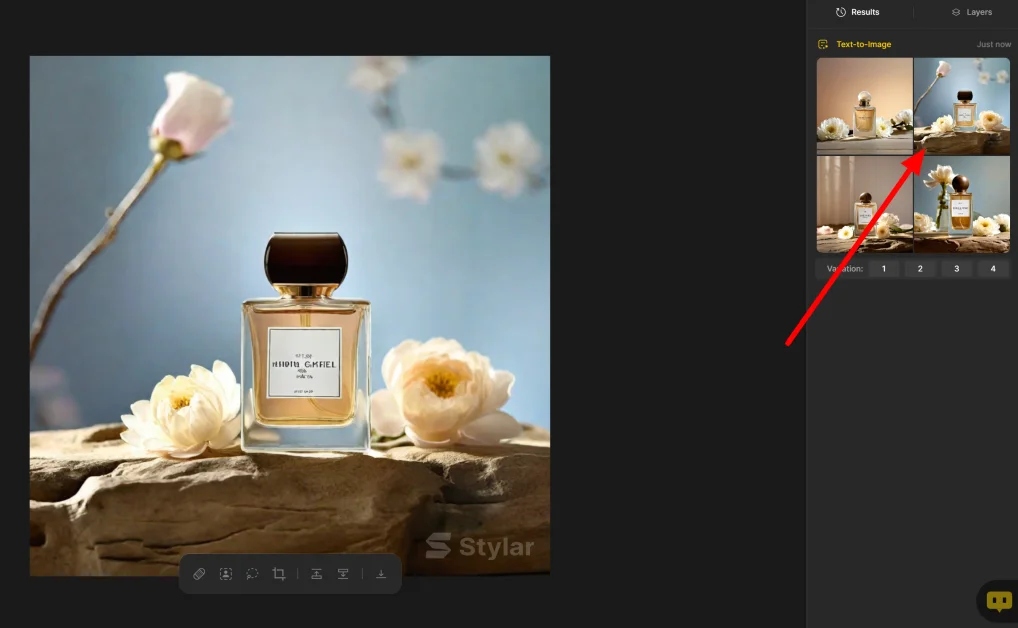Click the main perfume image on canvas

[x=290, y=316]
